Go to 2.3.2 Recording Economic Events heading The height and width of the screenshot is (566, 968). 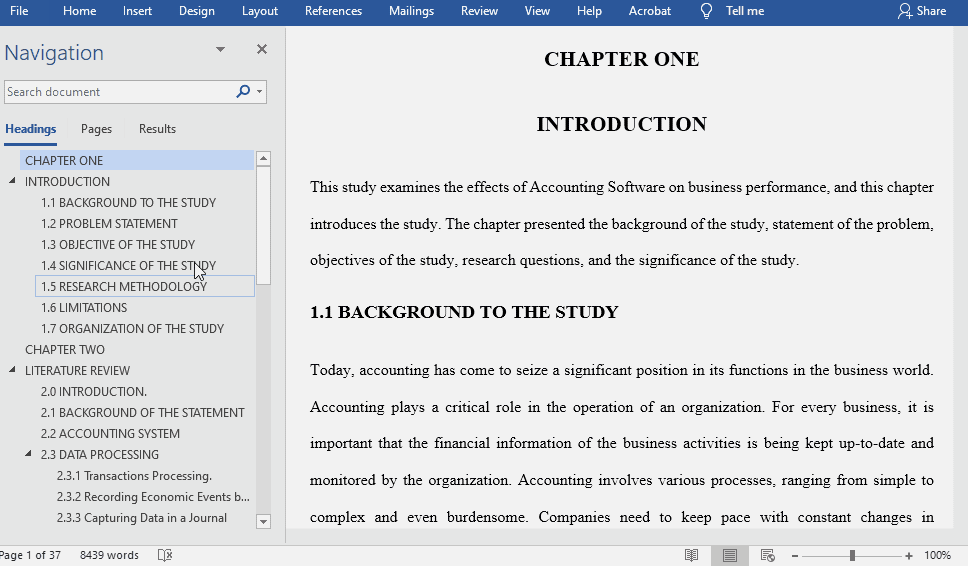[153, 496]
